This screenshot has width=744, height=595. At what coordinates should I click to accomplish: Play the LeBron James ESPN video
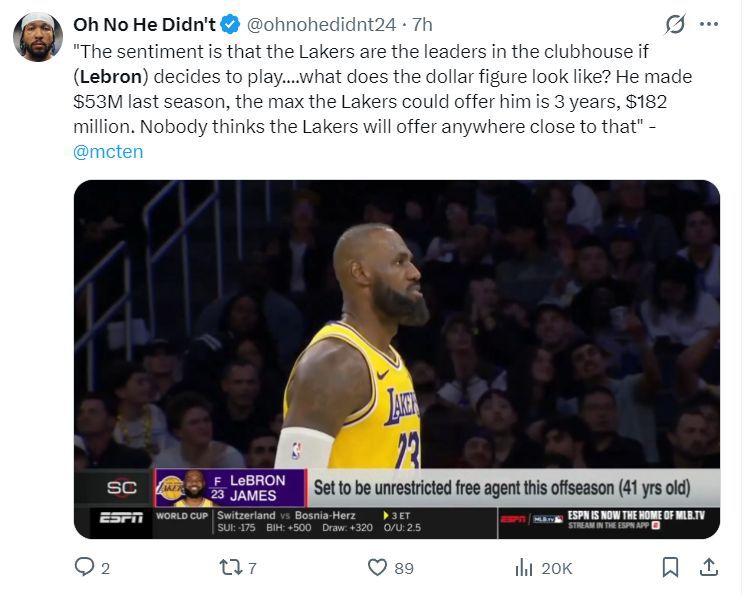397,359
